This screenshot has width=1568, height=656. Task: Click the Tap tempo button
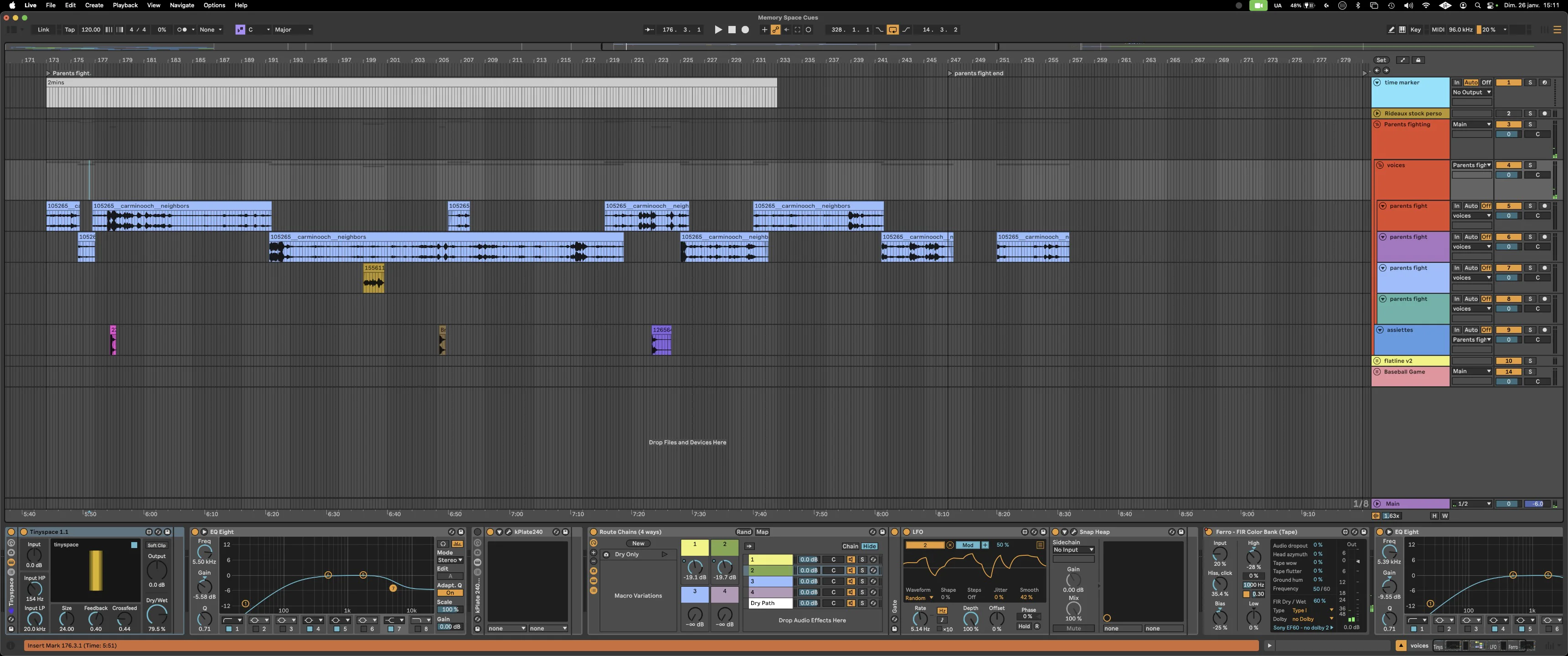(69, 29)
